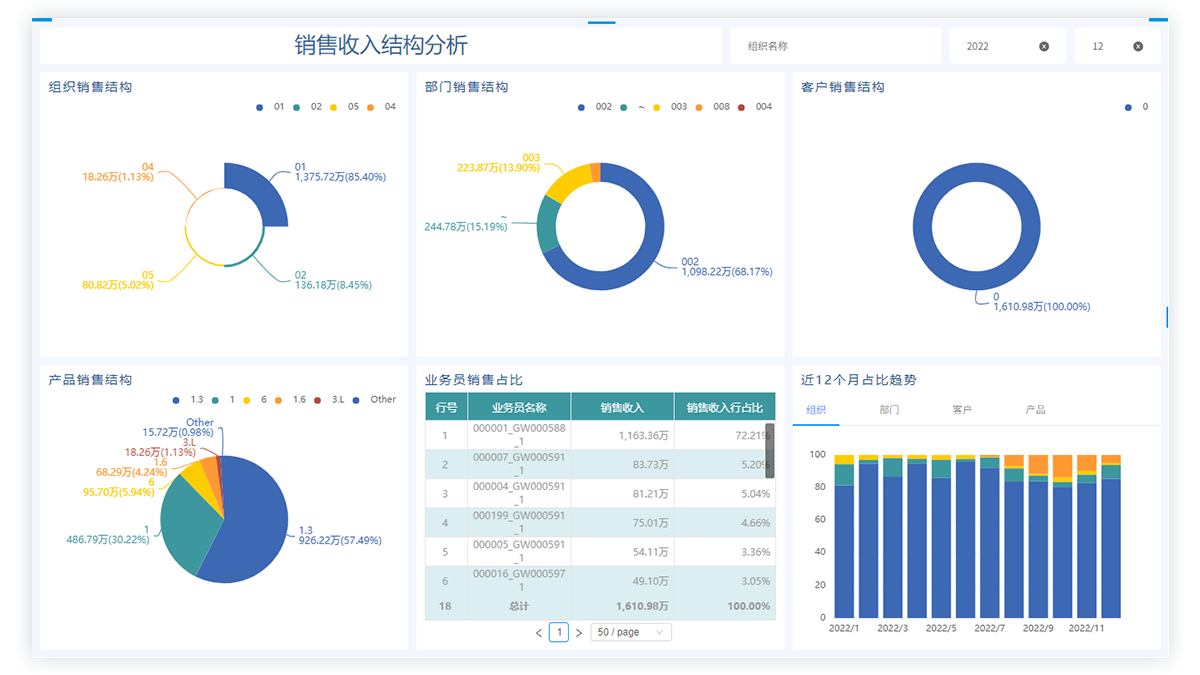Click the table's vertical scrollbar thumb
Screen dimensions: 1200x675
pyautogui.click(x=770, y=450)
